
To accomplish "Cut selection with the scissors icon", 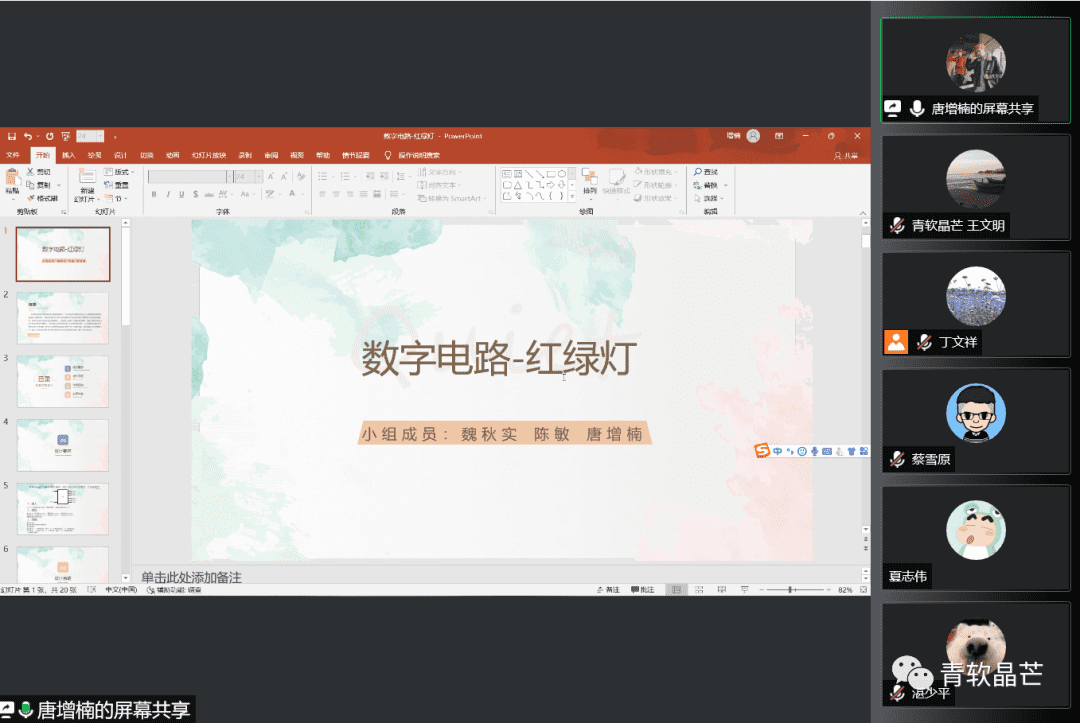I will (x=30, y=171).
